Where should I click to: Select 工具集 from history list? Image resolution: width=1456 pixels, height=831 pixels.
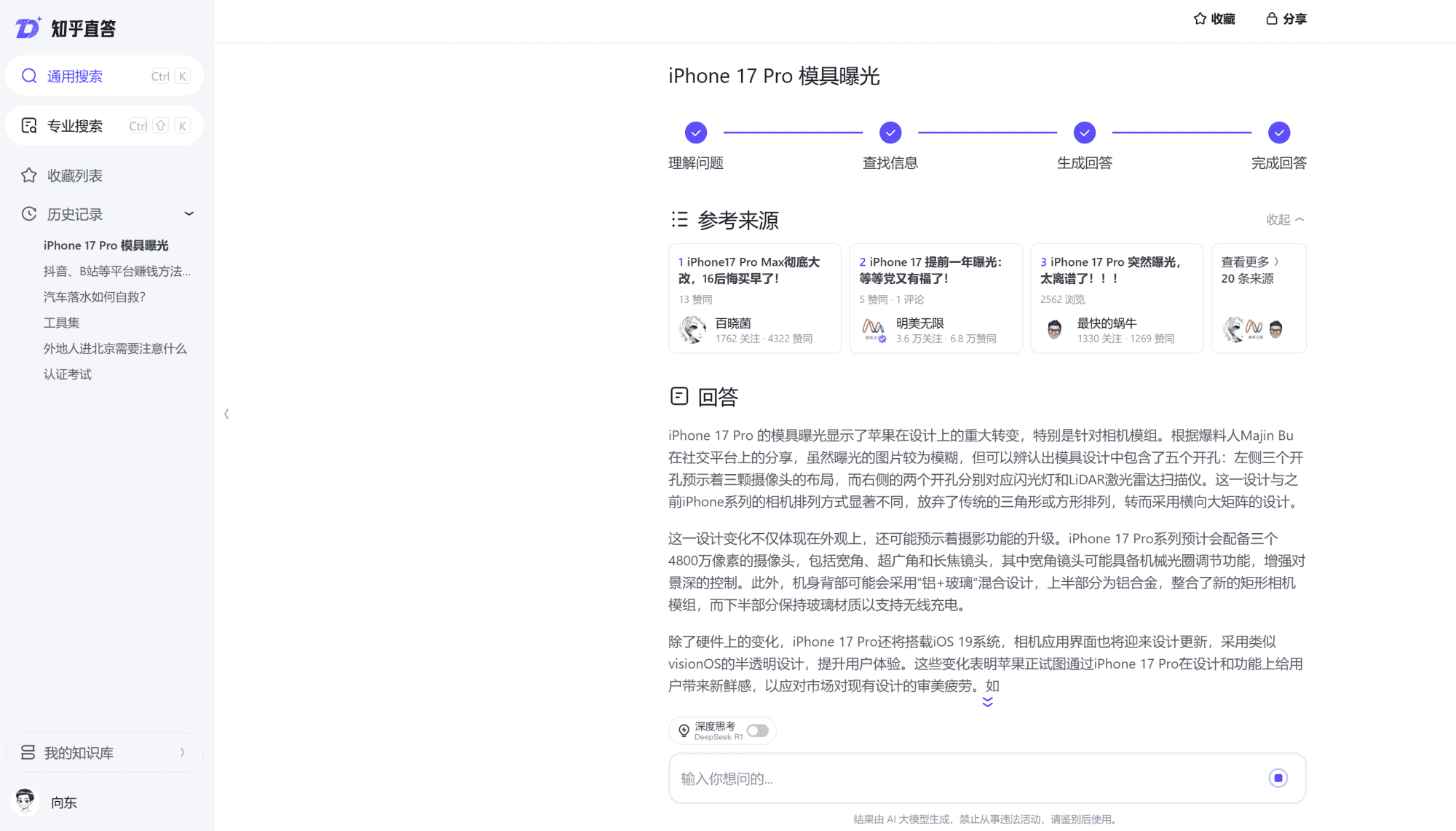61,322
